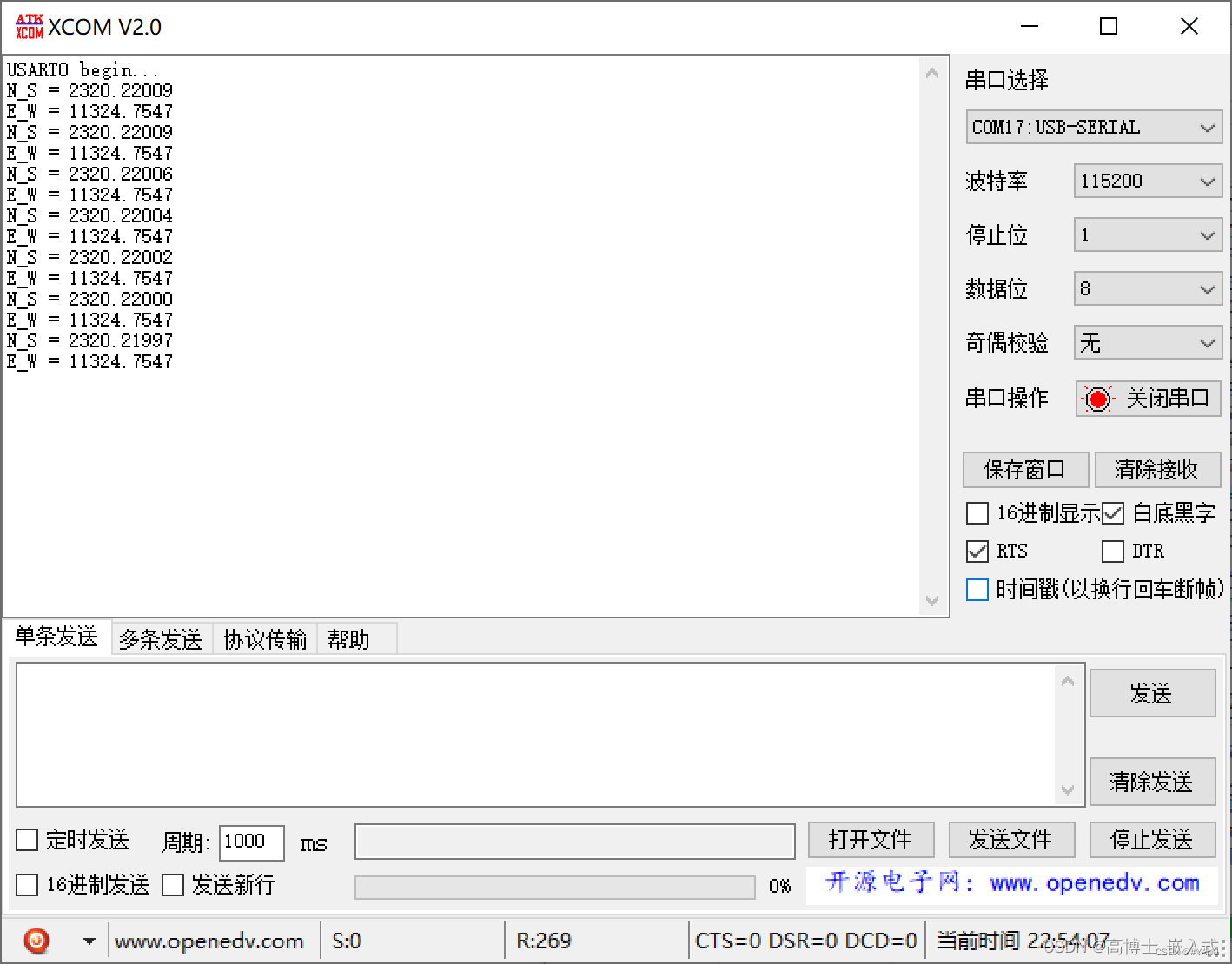Click the 周期 period field showing 1000
Screen dimensions: 1232x964
252,842
